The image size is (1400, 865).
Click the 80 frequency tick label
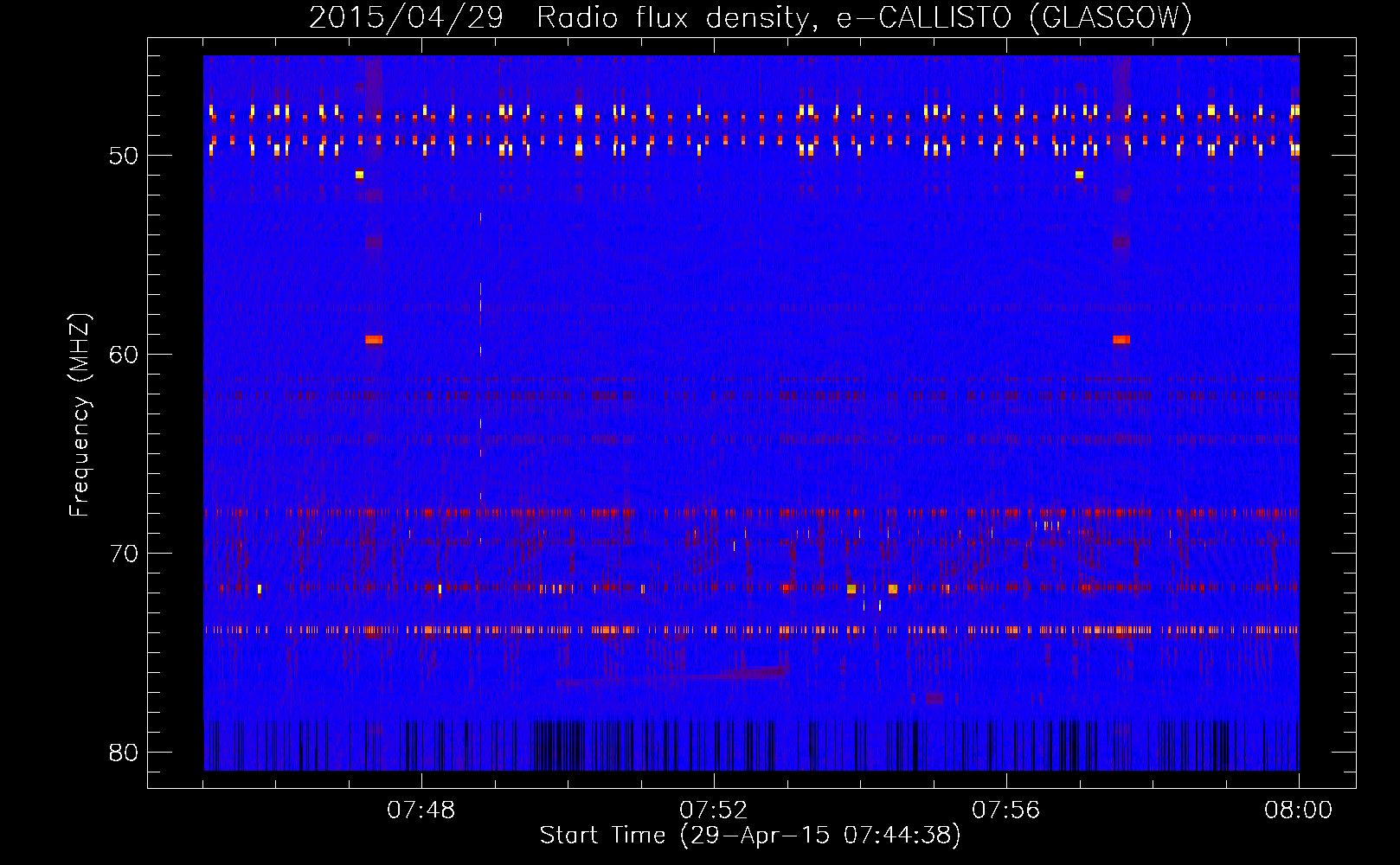tap(124, 753)
